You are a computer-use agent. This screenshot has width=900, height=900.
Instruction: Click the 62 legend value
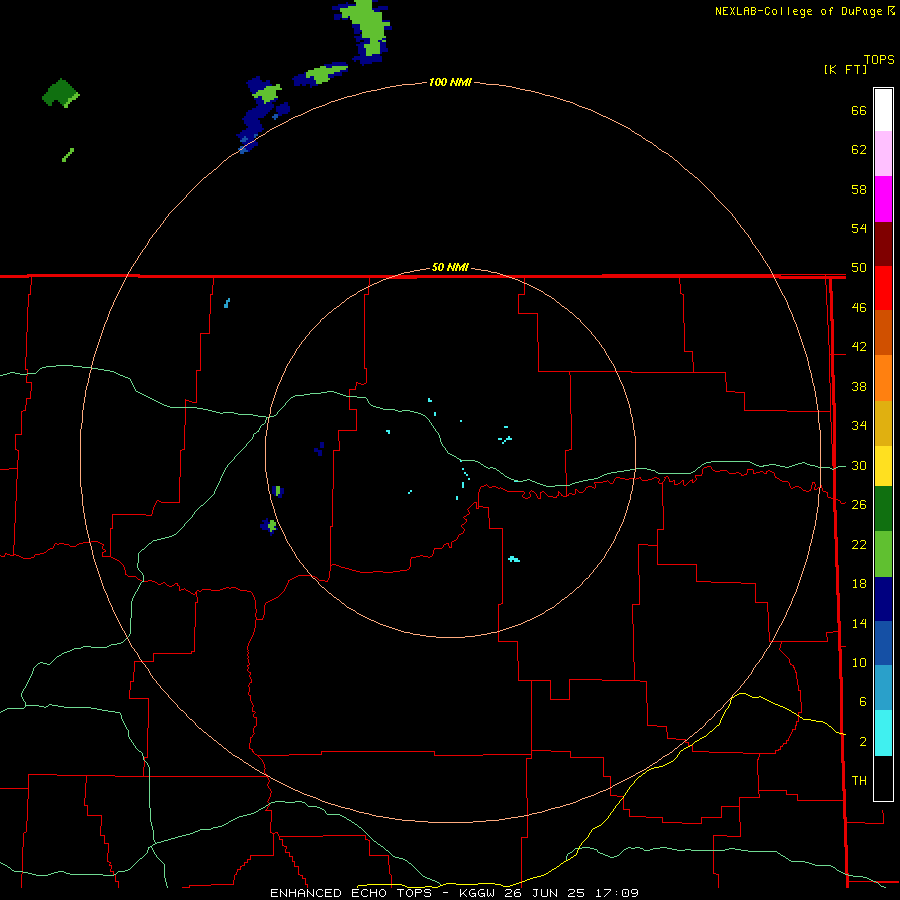pos(859,150)
